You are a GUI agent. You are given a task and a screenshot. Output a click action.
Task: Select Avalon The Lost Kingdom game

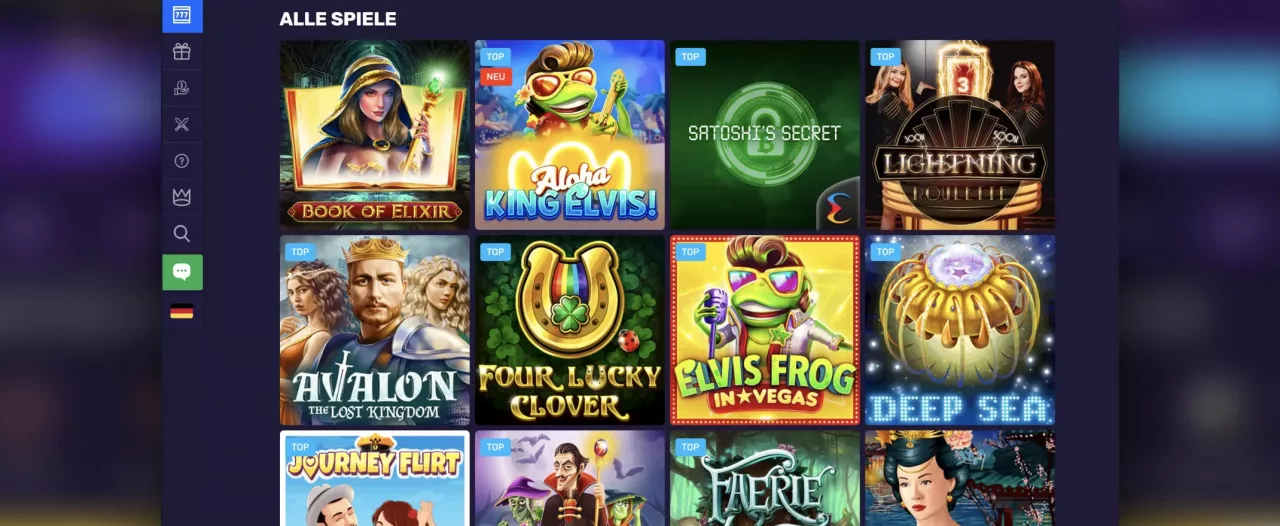(374, 330)
